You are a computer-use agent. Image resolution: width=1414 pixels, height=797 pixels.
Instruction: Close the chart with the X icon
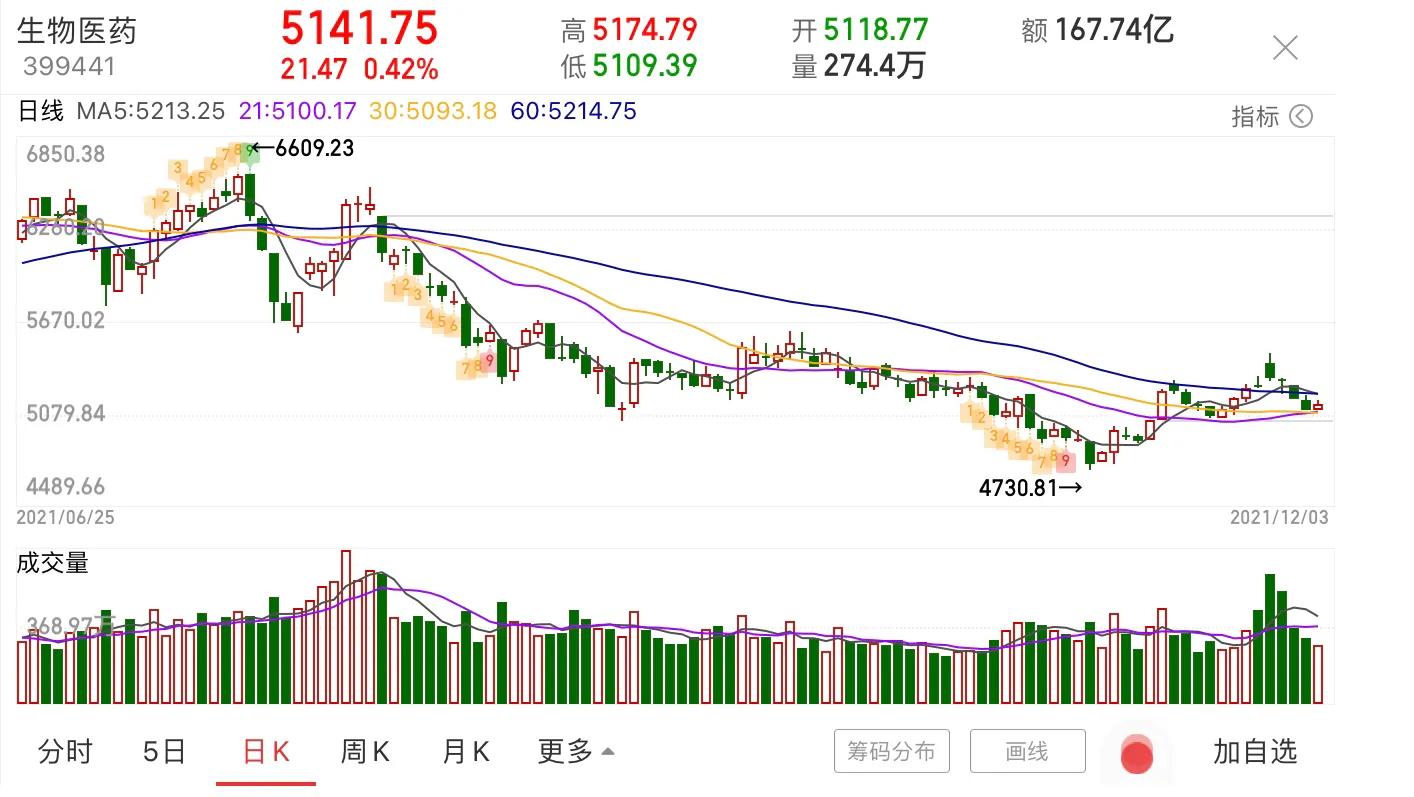[1285, 48]
